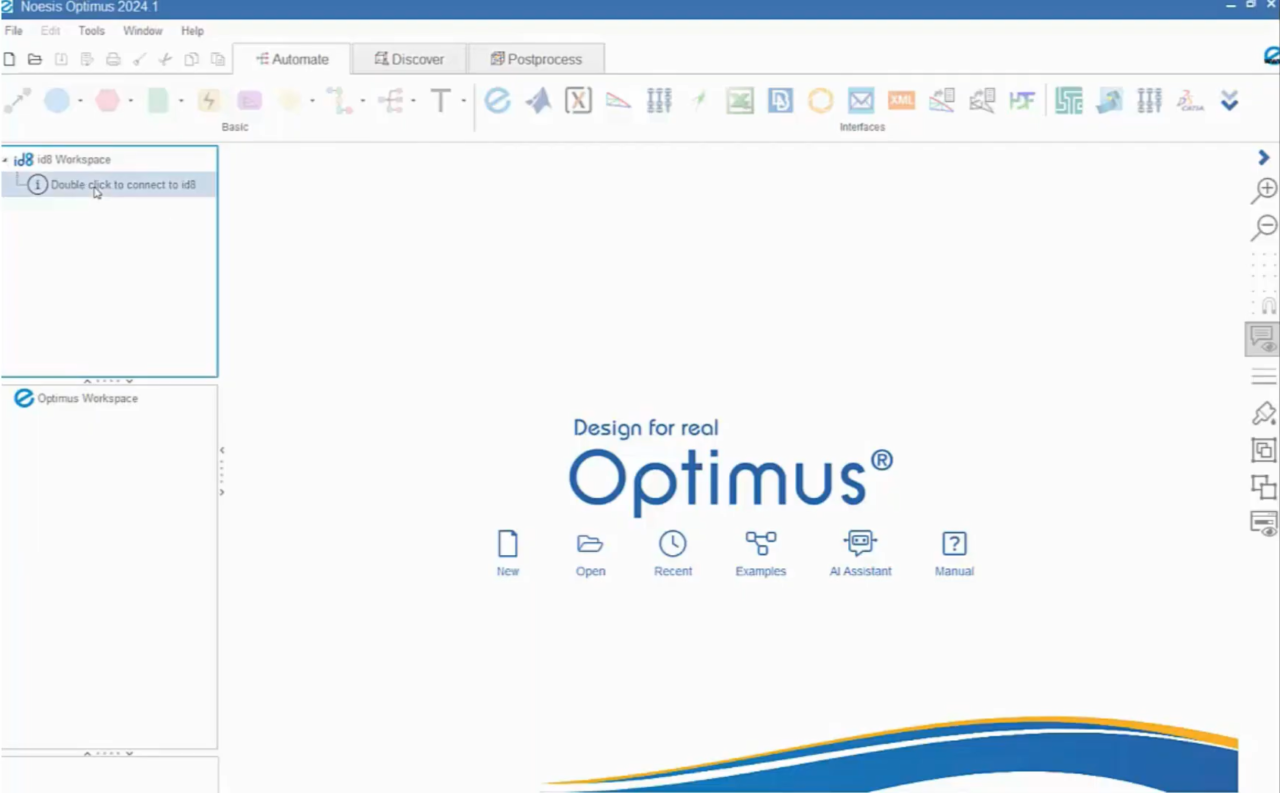Toggle the grid dots display
The height and width of the screenshot is (793, 1280).
(x=1264, y=266)
